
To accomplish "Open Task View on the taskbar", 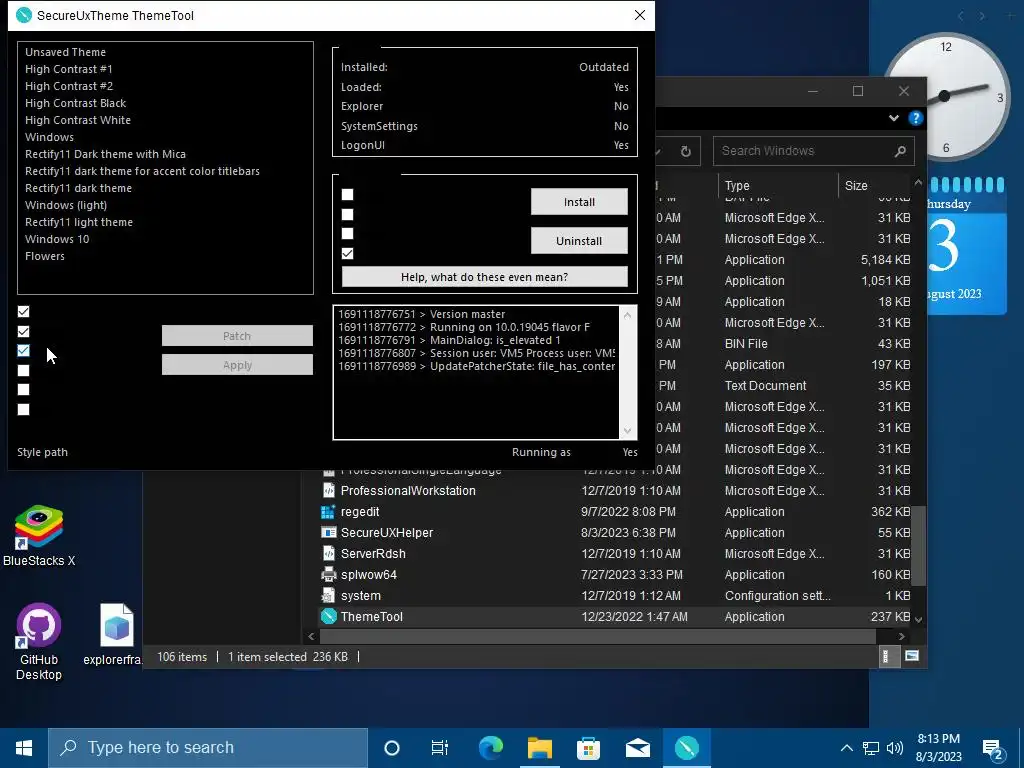I will click(x=440, y=748).
